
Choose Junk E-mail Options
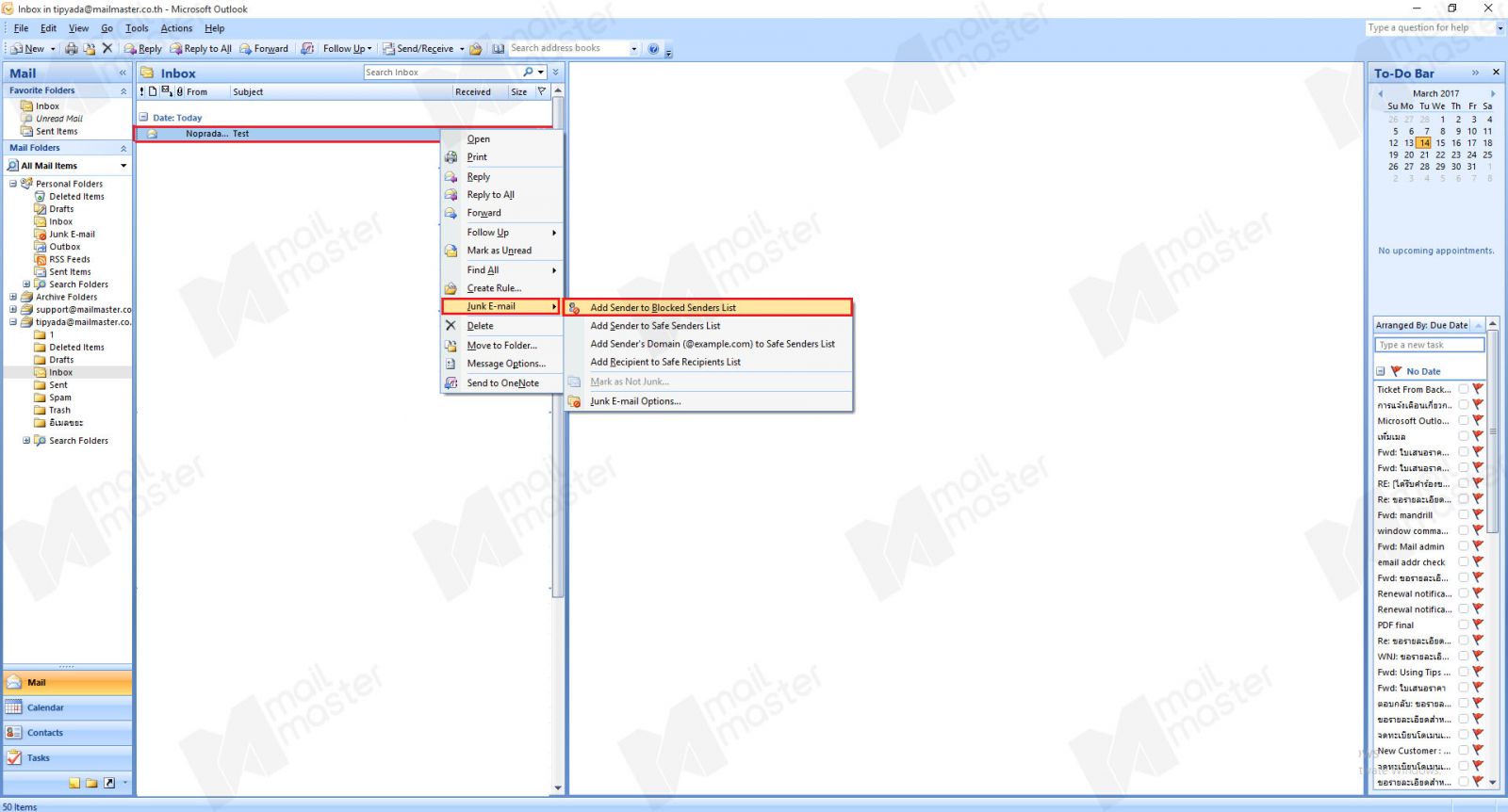(708, 401)
